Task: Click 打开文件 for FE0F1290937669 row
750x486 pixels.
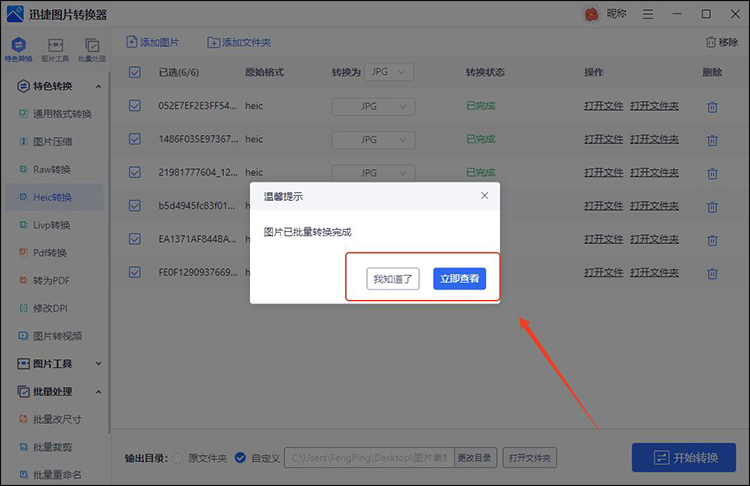Action: [x=604, y=272]
